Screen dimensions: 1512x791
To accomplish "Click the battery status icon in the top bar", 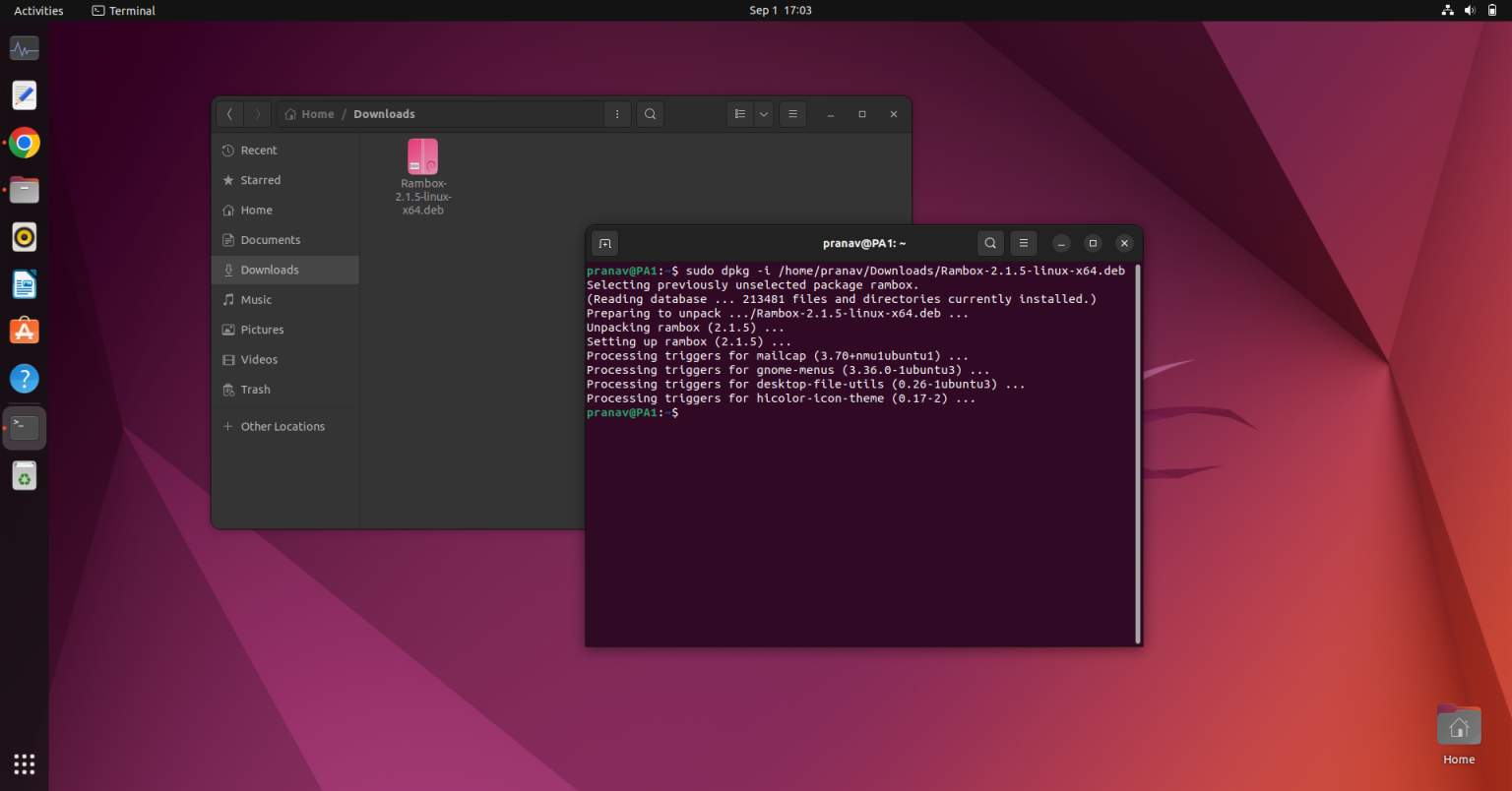I will point(1490,10).
